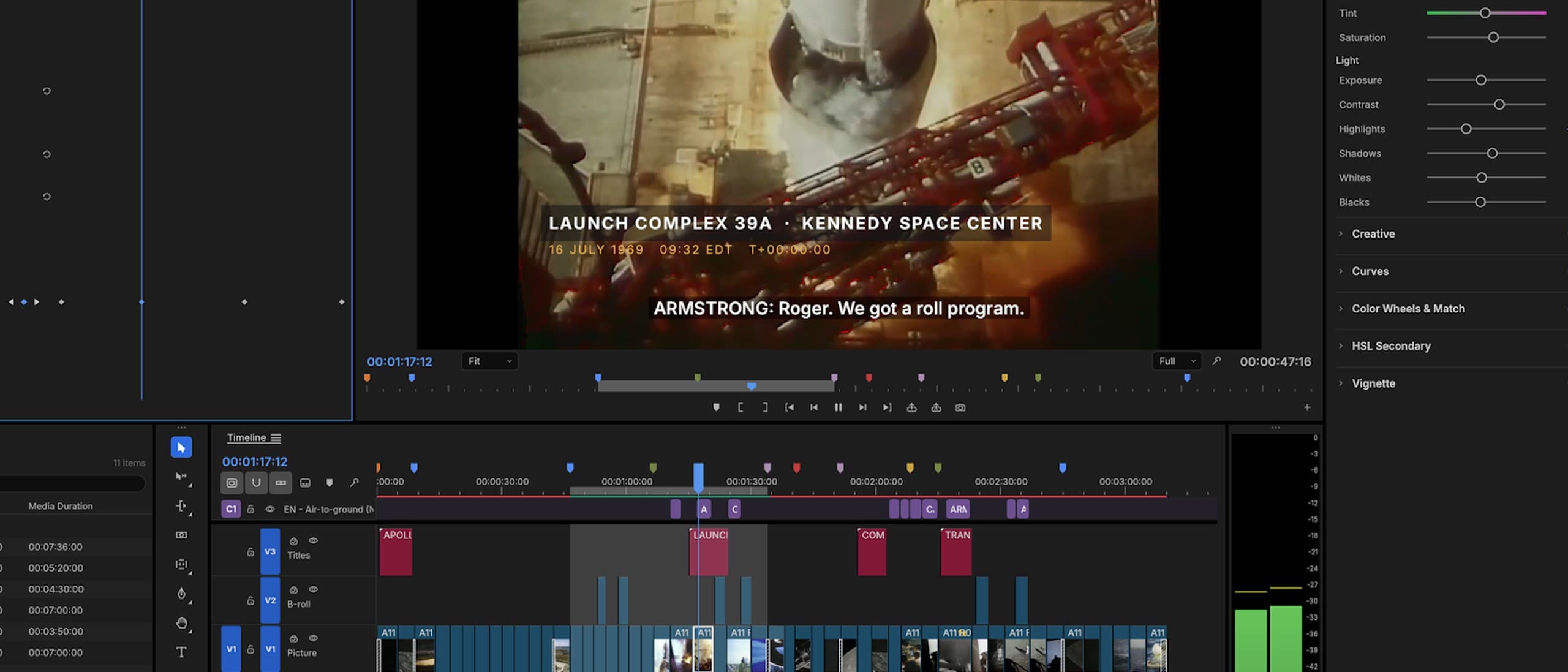The width and height of the screenshot is (1568, 672).
Task: Open timeline display settings wrench
Action: click(x=354, y=483)
